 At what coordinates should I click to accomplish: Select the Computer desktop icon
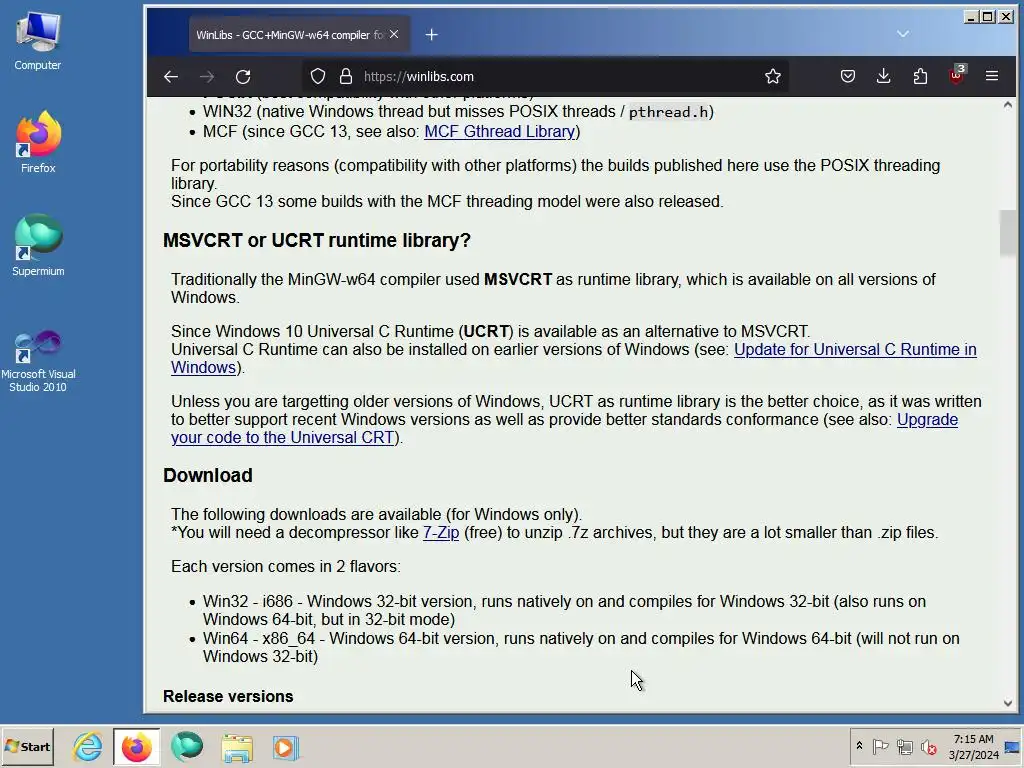(x=38, y=41)
